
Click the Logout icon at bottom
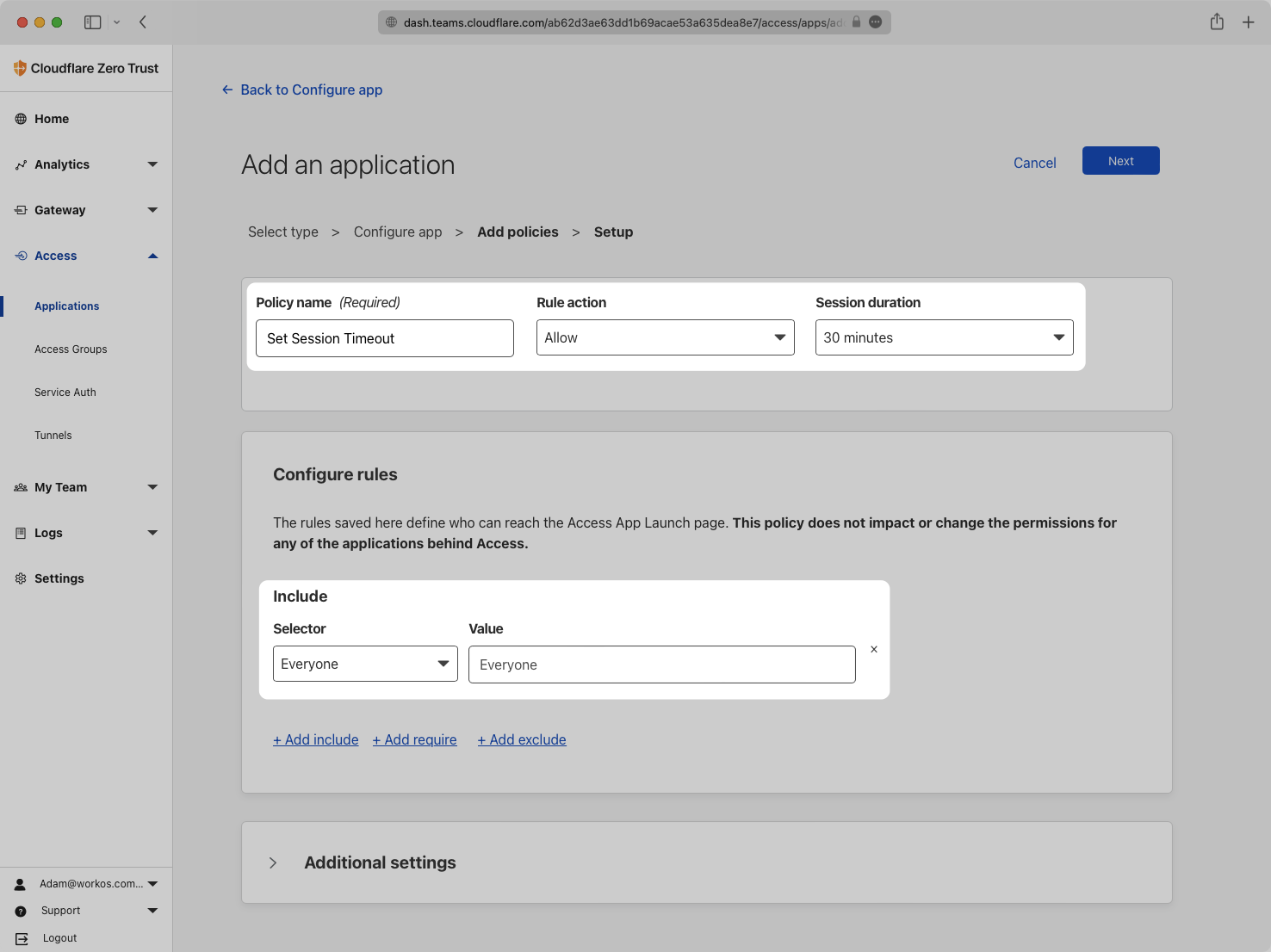point(22,938)
